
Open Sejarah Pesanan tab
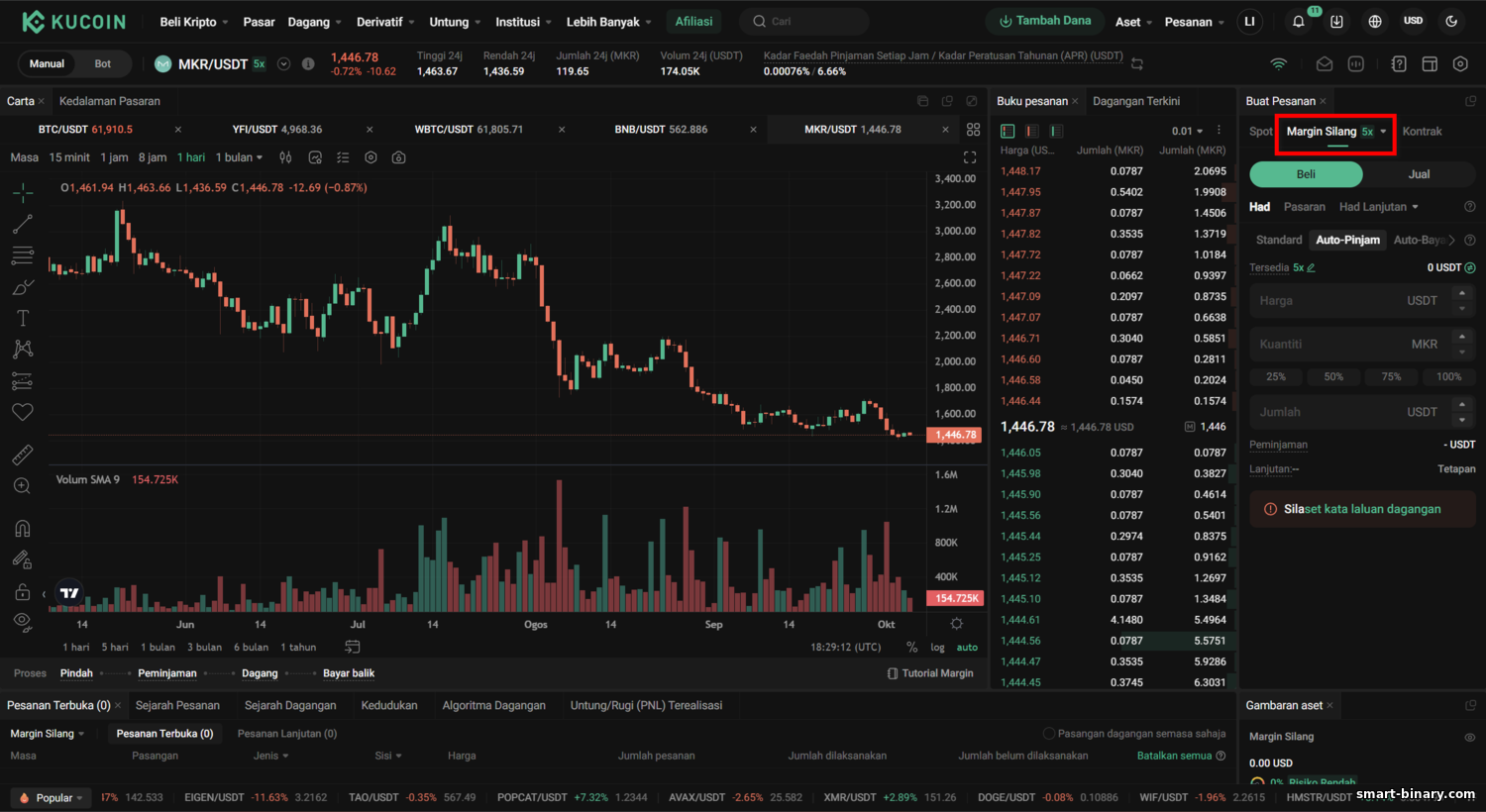point(177,705)
